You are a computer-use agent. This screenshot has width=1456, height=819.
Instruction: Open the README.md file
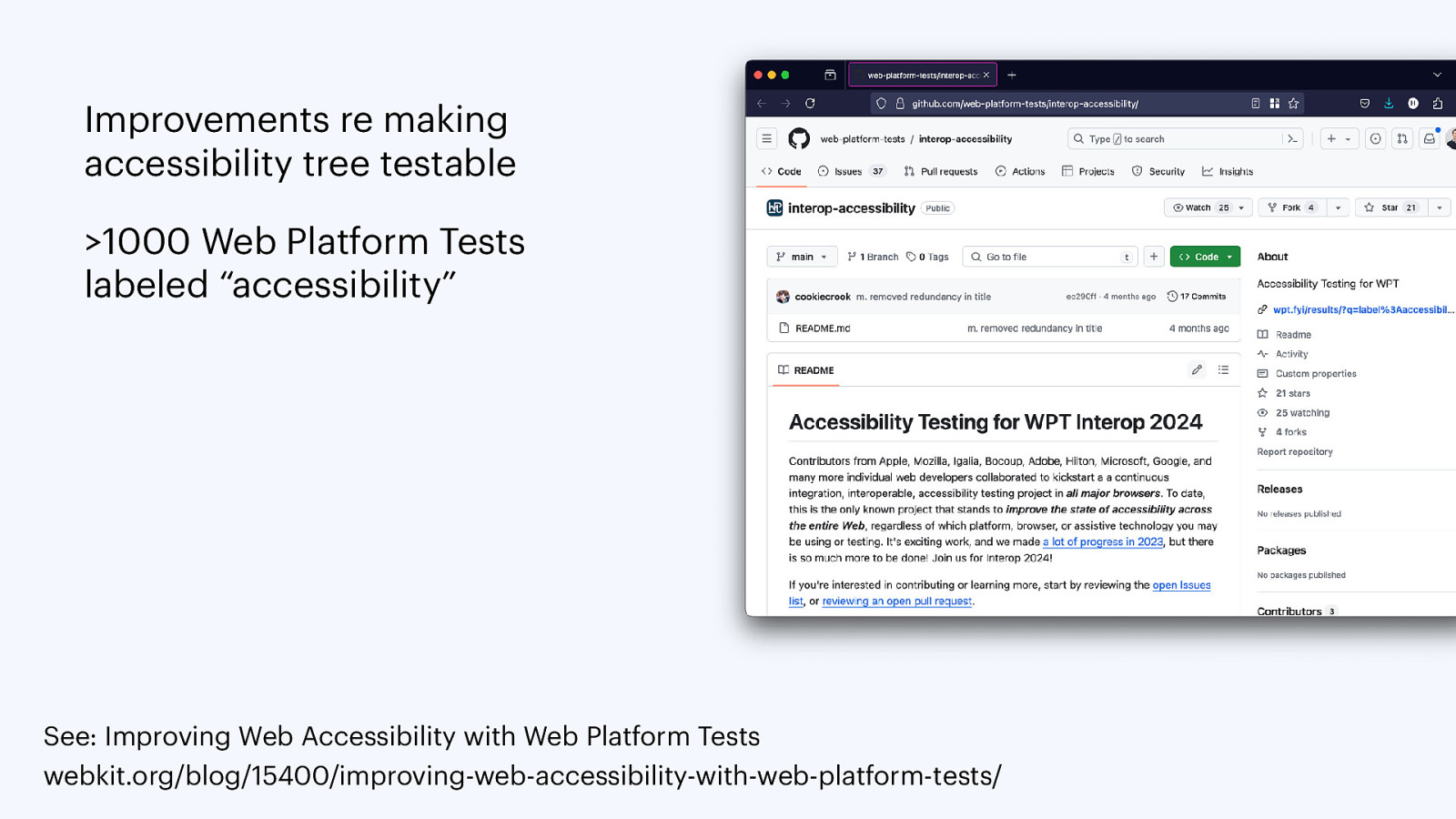pyautogui.click(x=823, y=329)
